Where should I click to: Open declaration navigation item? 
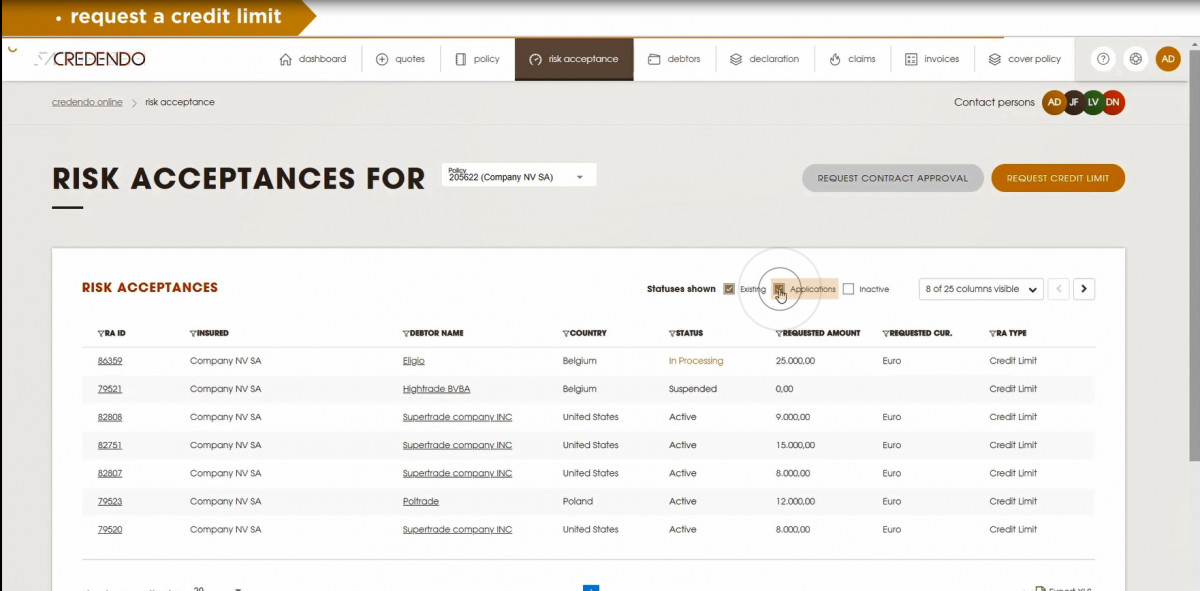(764, 59)
